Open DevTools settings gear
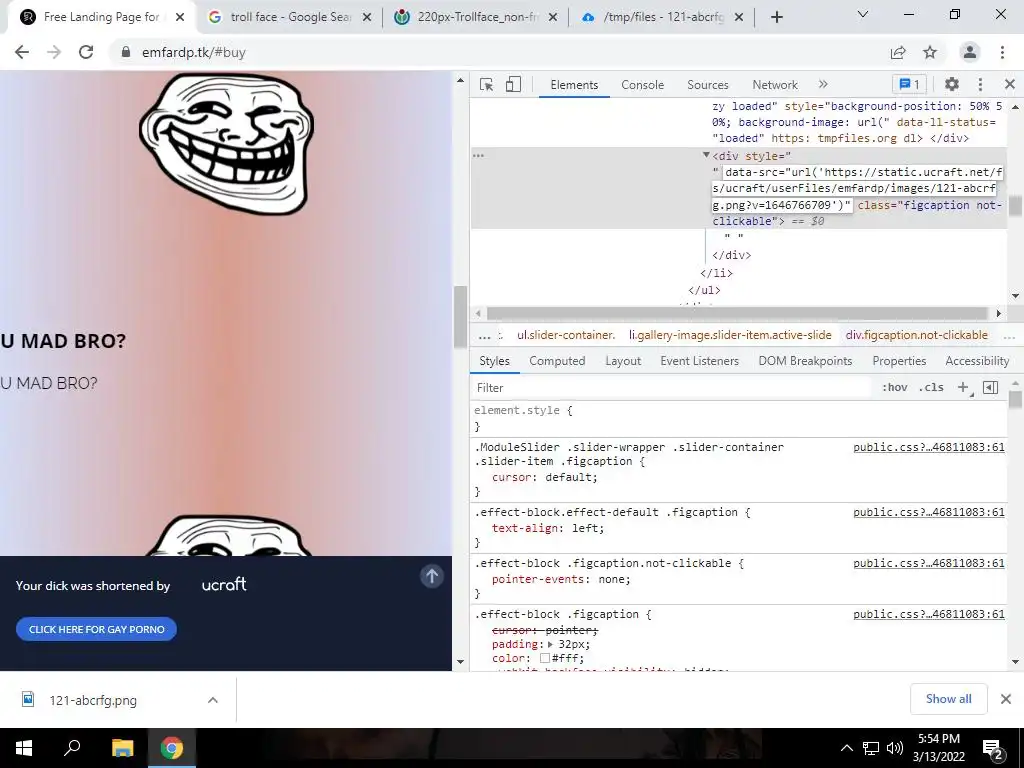 (x=952, y=84)
